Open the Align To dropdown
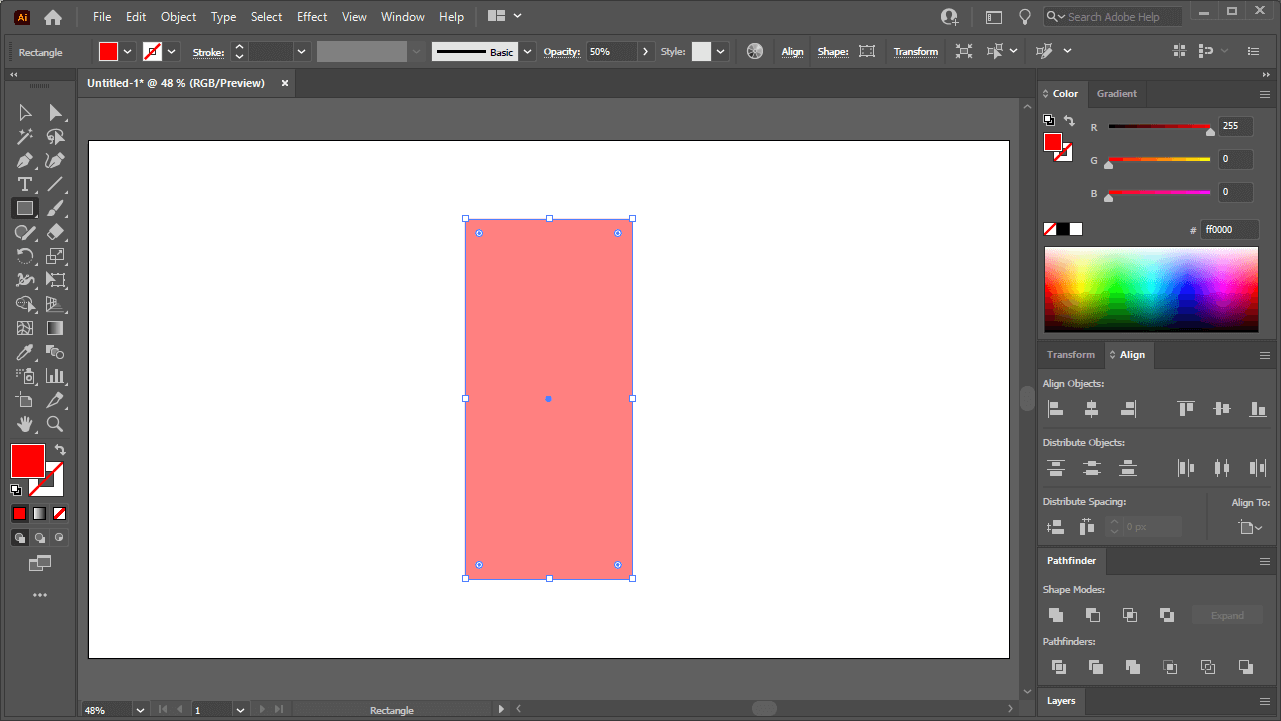The height and width of the screenshot is (721, 1281). (x=1250, y=527)
